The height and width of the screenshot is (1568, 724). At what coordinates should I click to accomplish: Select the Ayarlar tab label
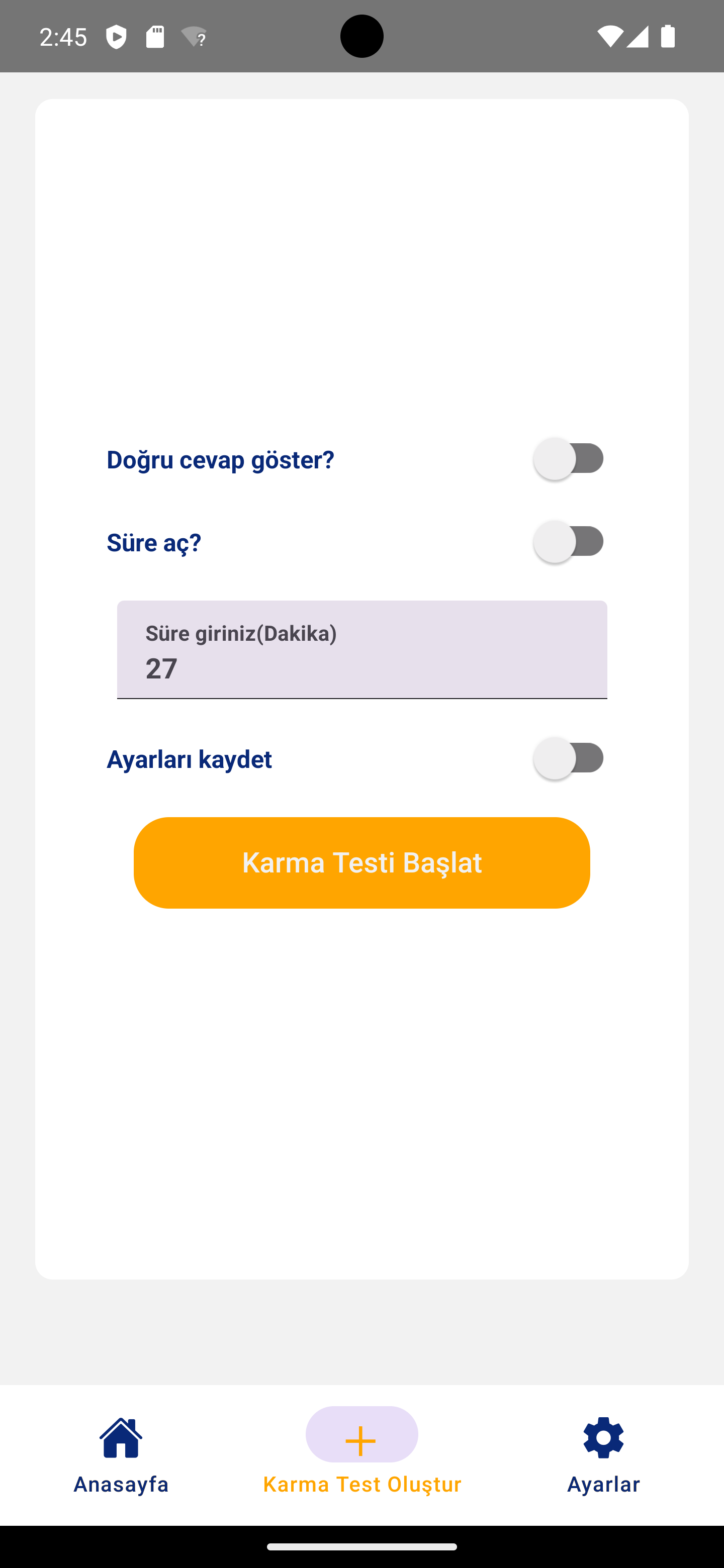(x=603, y=1484)
